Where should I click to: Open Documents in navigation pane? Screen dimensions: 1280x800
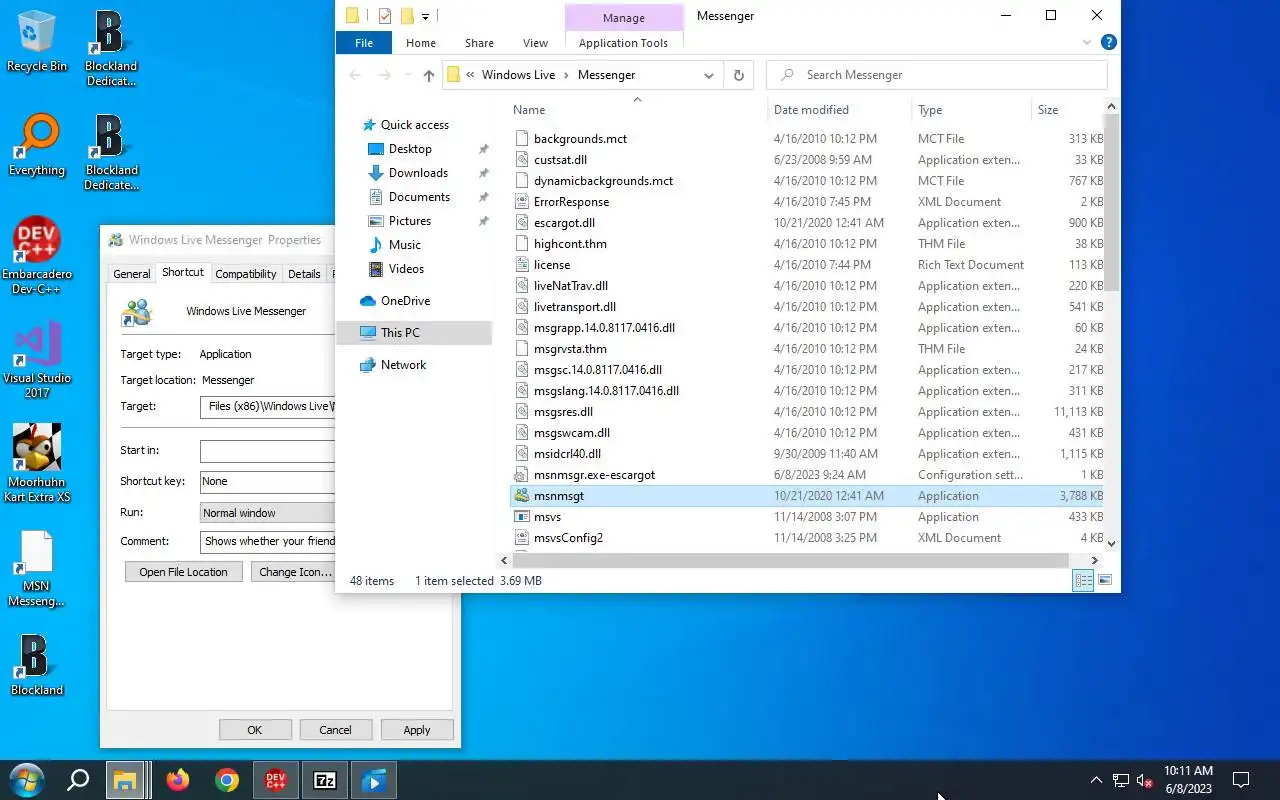[x=419, y=197]
